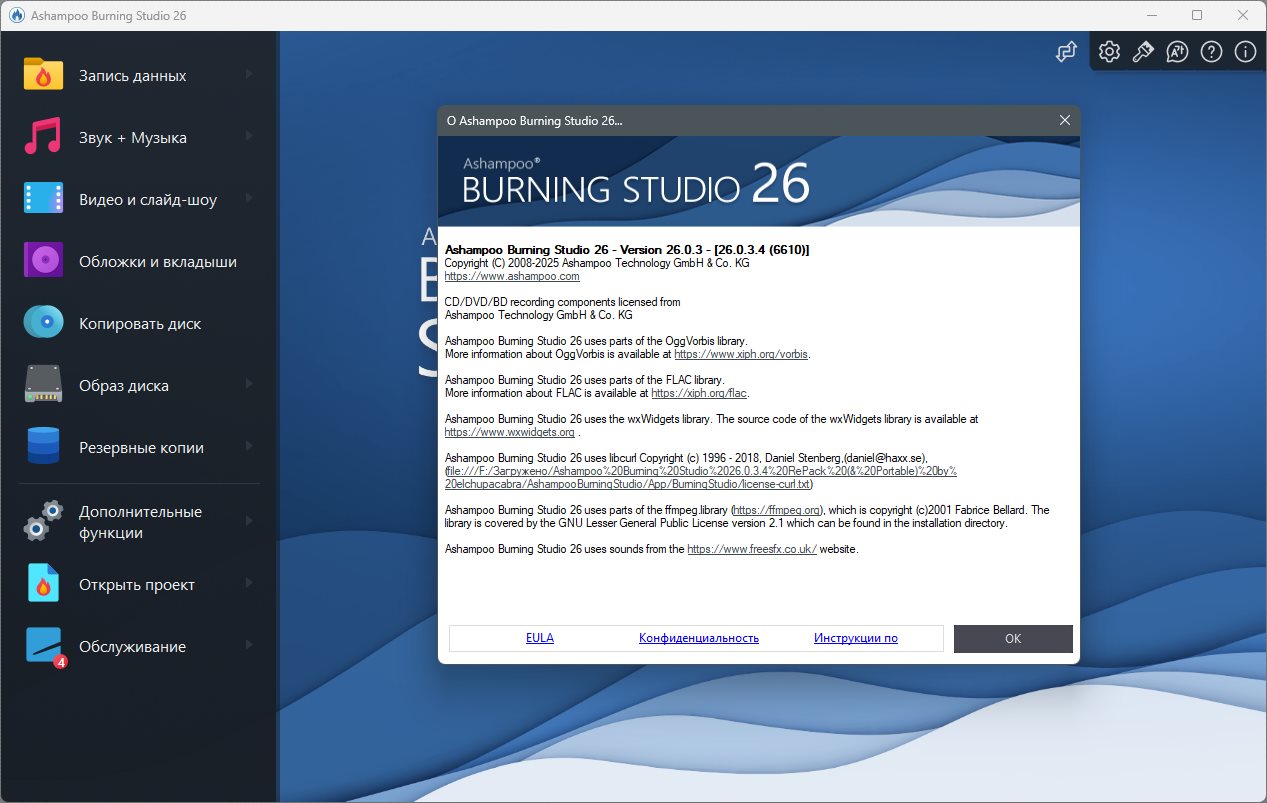Expand the Дополнительные функции submenu arrow

coord(249,521)
